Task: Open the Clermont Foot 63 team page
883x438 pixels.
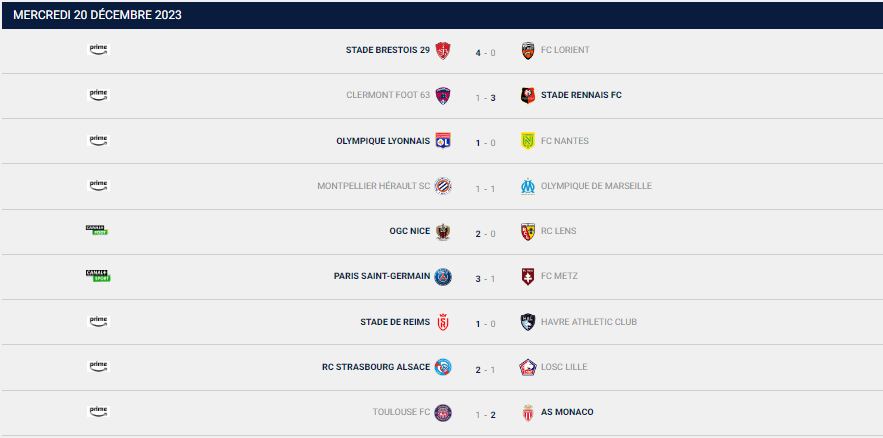Action: 387,95
